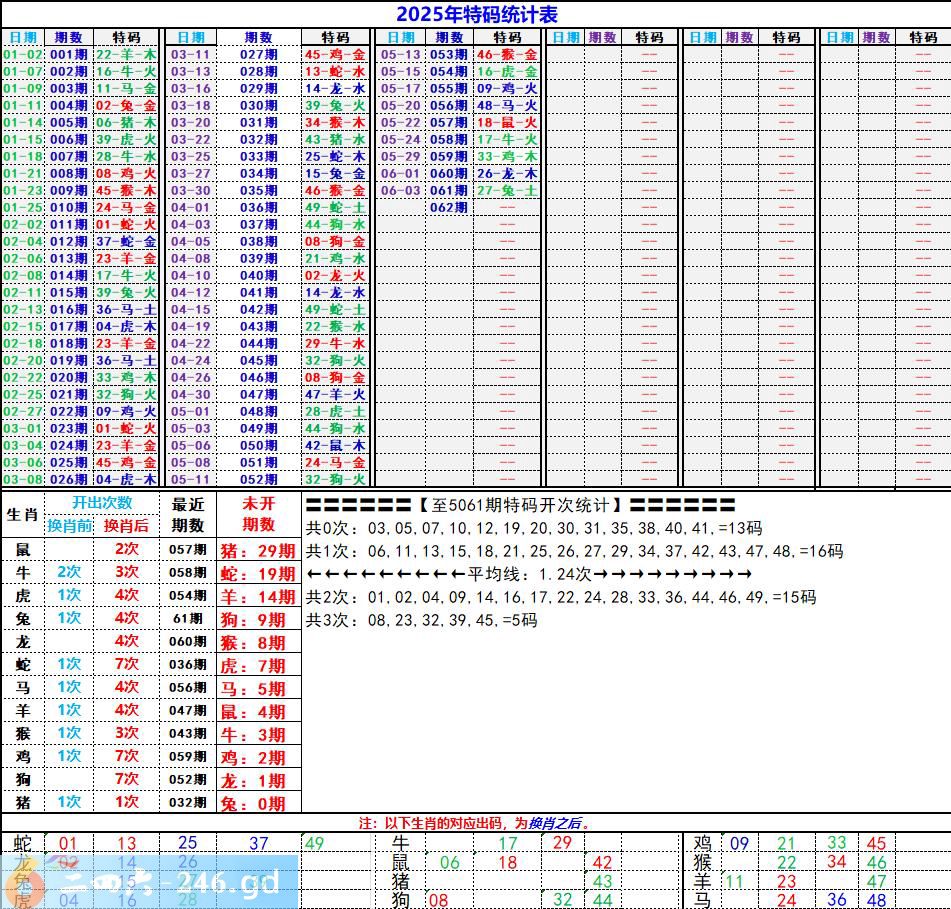Select the 06-03 date cell
The width and height of the screenshot is (951, 909).
point(401,190)
